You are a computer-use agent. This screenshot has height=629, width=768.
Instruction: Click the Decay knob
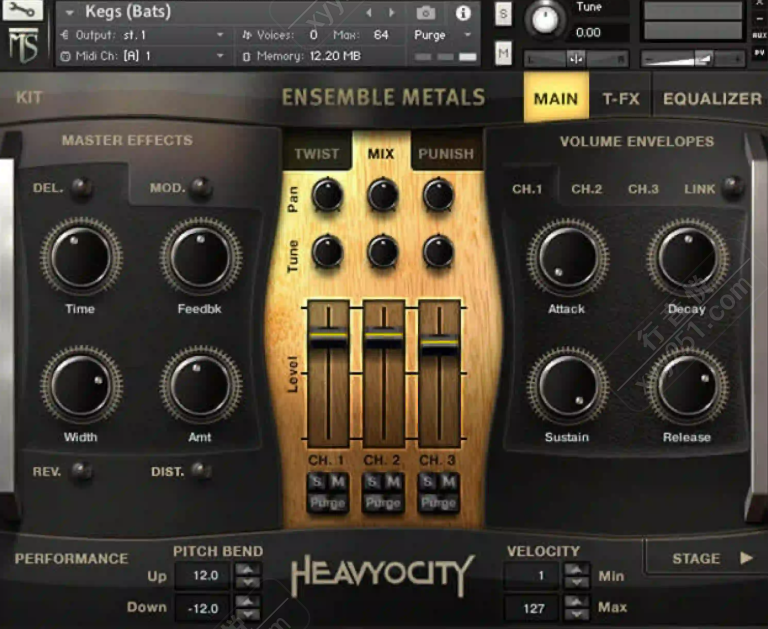[x=688, y=257]
